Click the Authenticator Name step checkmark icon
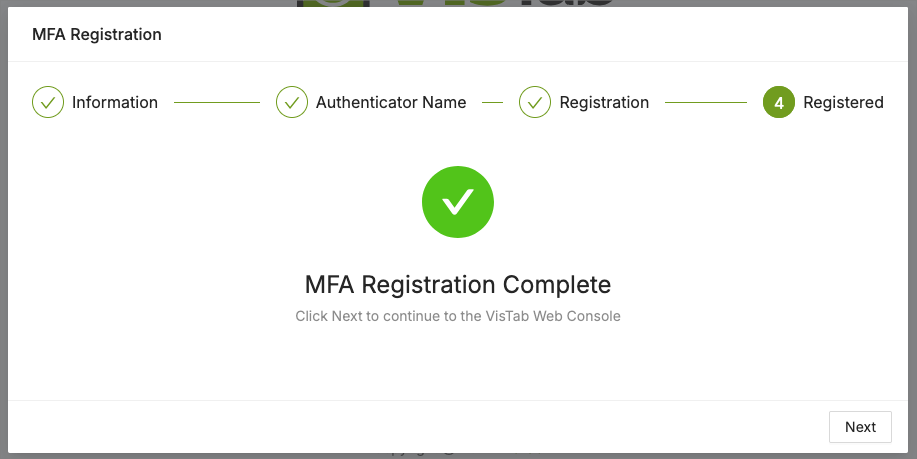 coord(292,102)
